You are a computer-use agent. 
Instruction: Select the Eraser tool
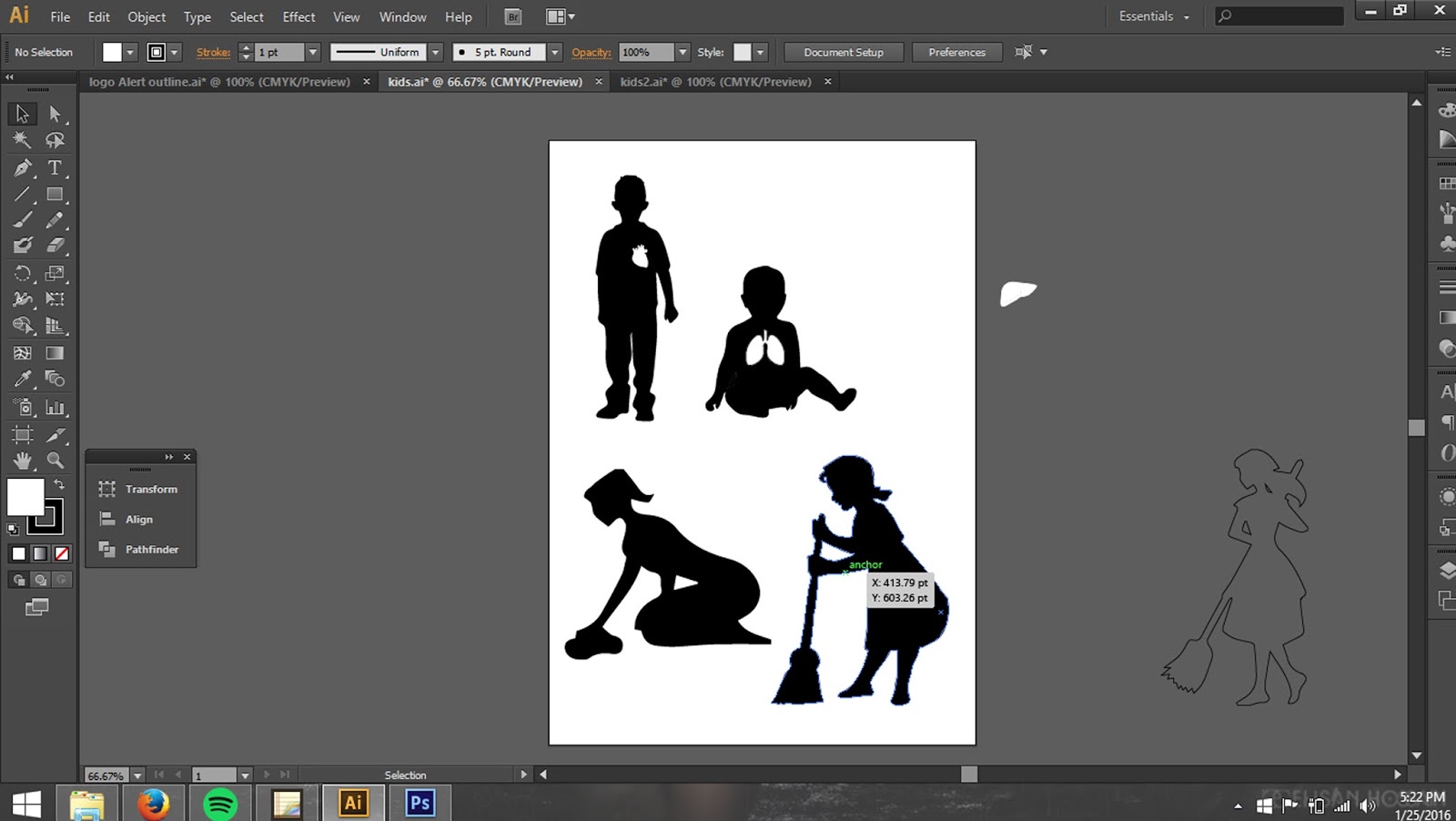tap(56, 245)
